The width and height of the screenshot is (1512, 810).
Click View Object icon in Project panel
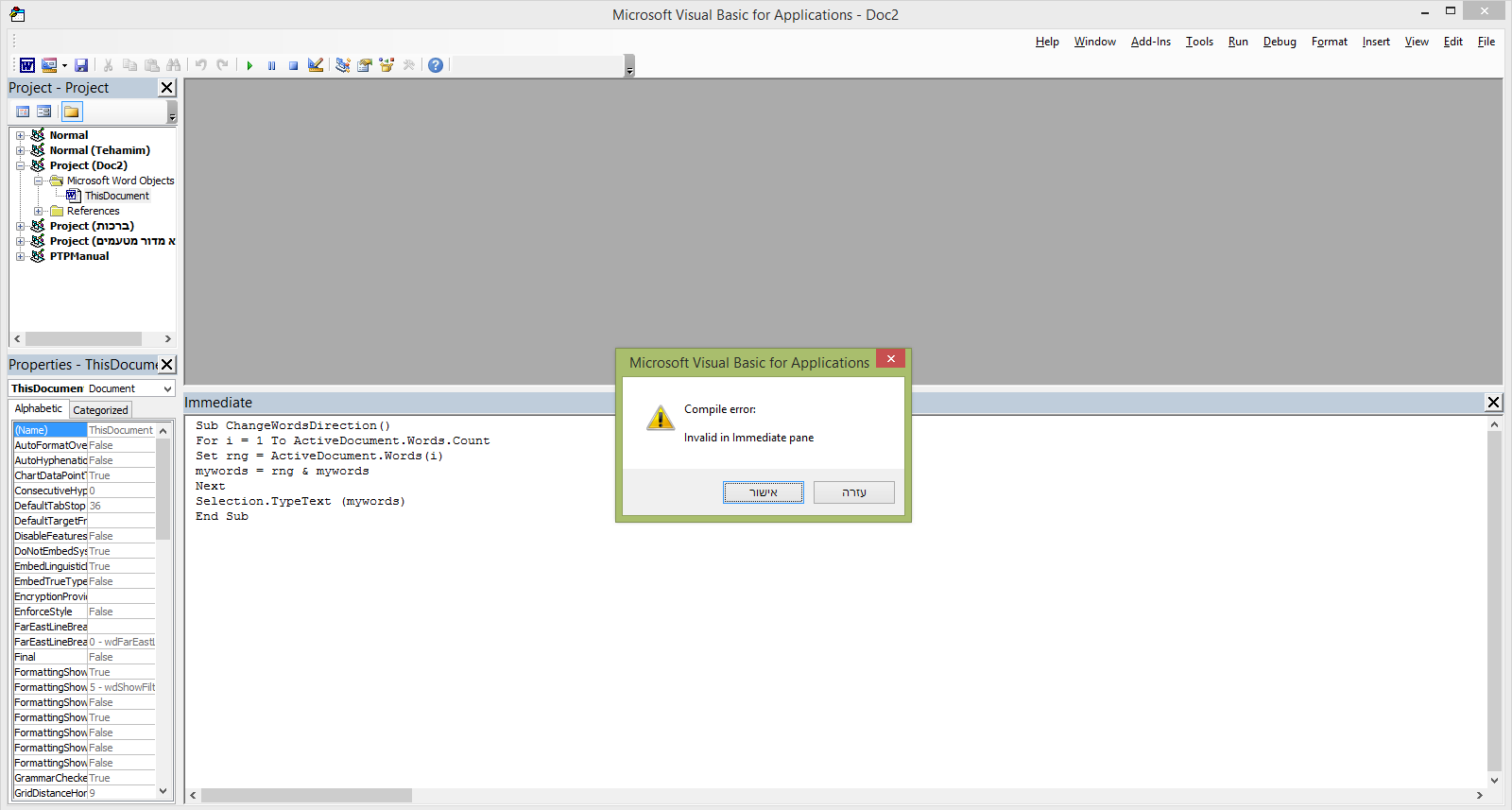pyautogui.click(x=44, y=112)
